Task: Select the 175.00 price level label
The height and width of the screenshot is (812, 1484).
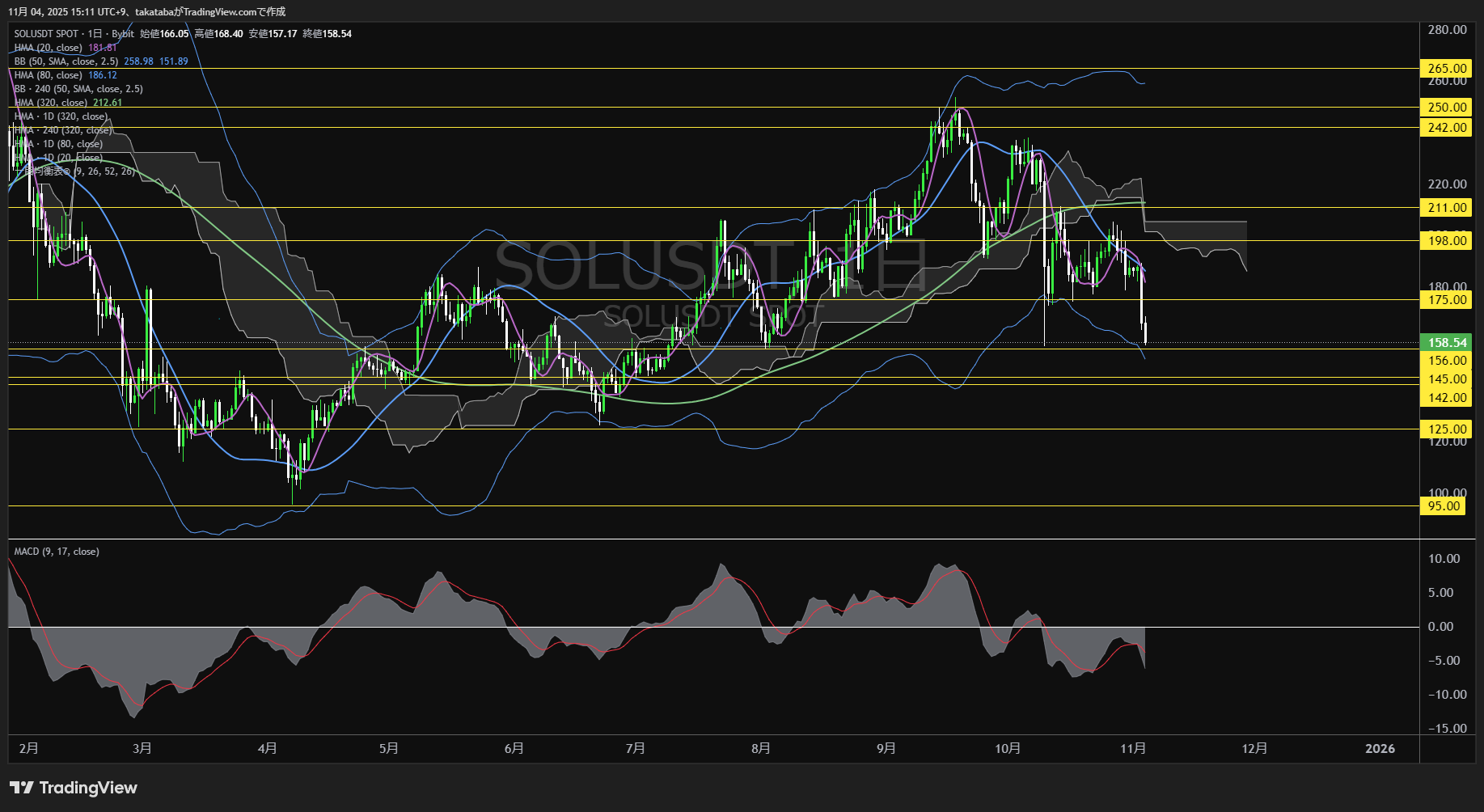Action: point(1446,300)
